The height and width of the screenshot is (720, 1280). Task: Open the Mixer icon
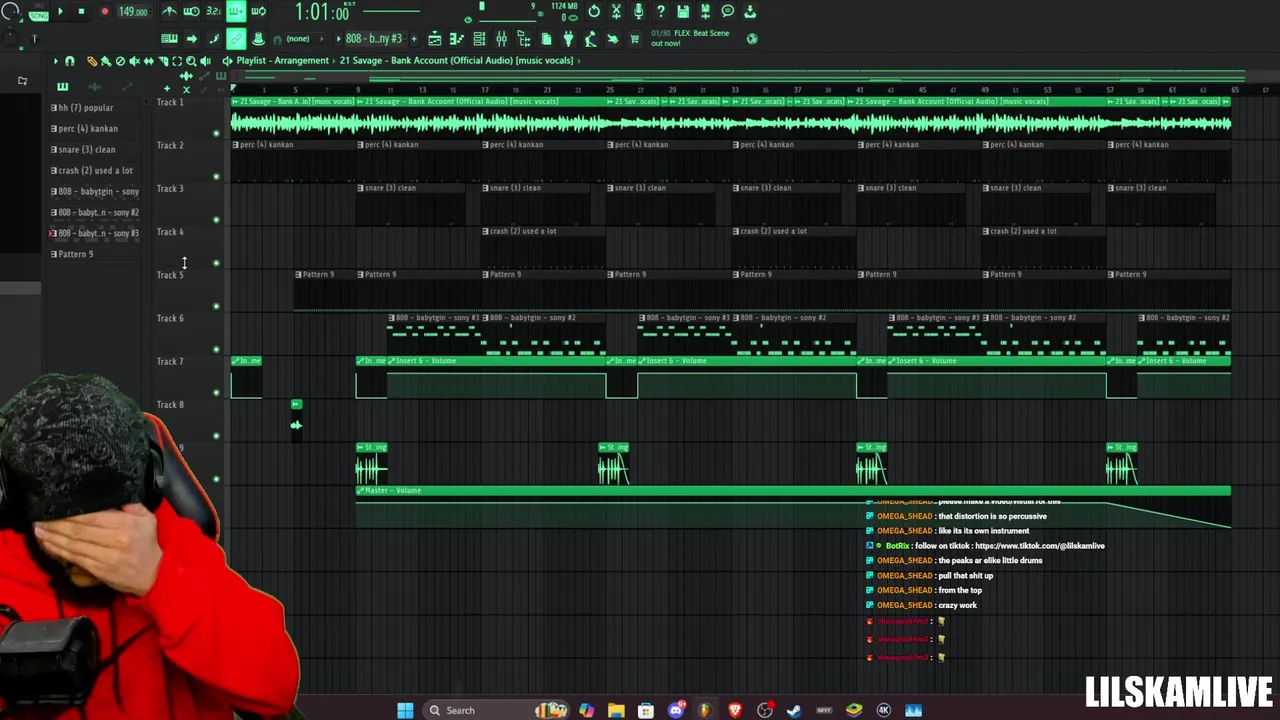point(501,39)
